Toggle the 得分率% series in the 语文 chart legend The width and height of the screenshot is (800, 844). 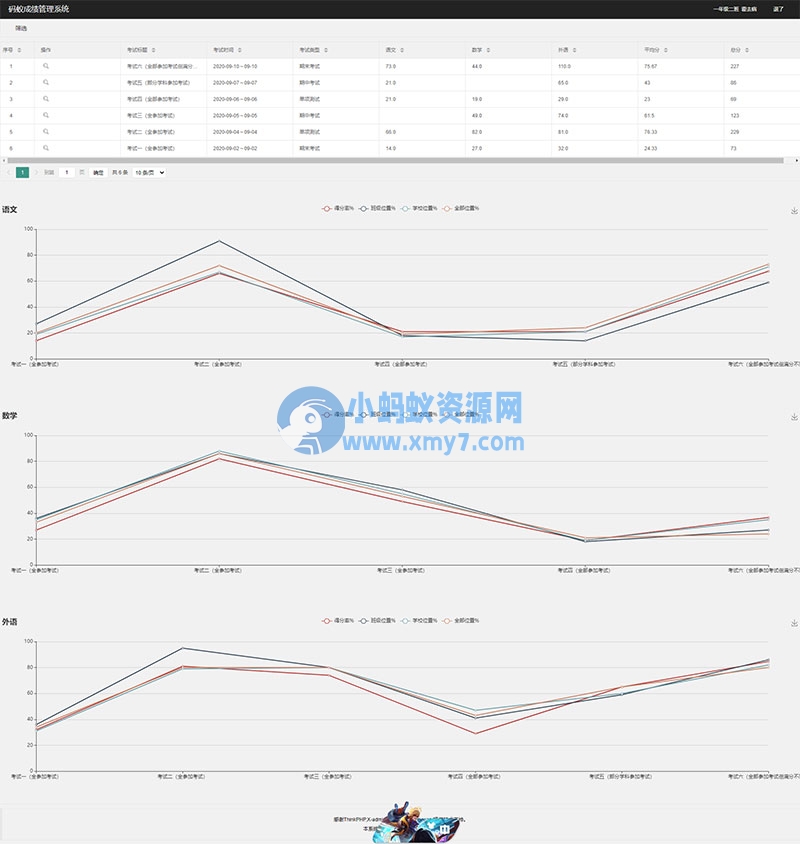pos(337,209)
